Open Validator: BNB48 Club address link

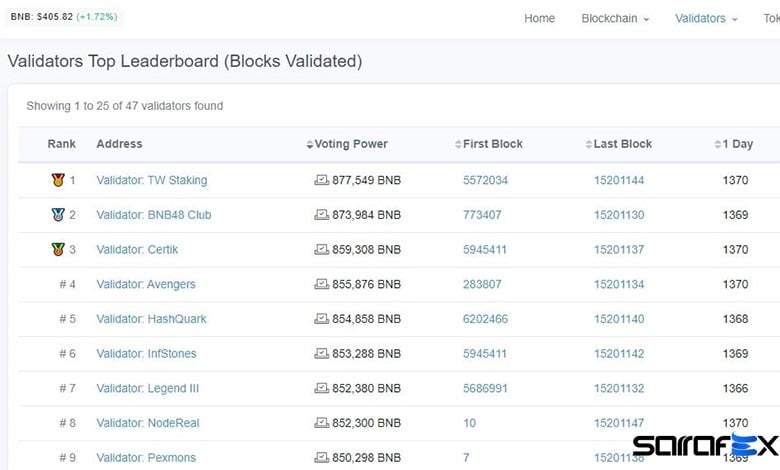154,215
